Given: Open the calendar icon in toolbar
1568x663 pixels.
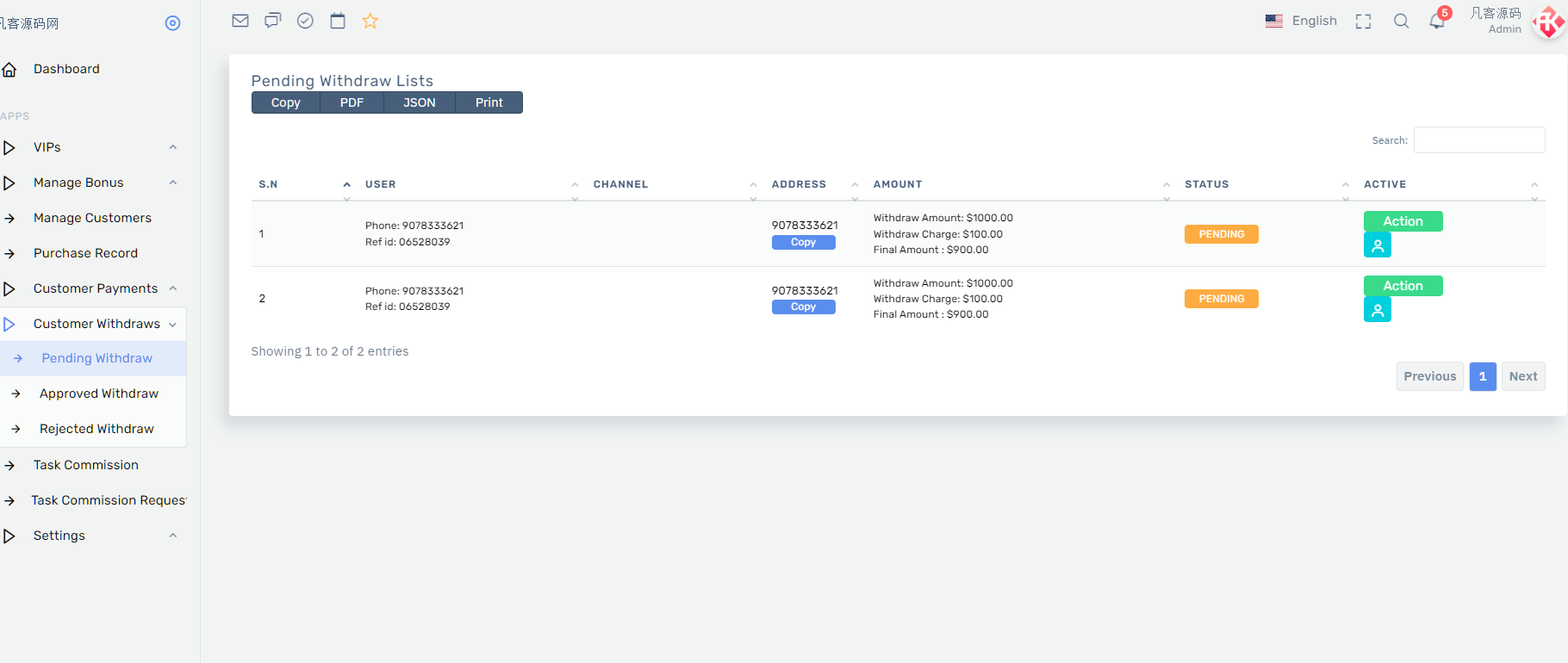Looking at the screenshot, I should (x=338, y=21).
